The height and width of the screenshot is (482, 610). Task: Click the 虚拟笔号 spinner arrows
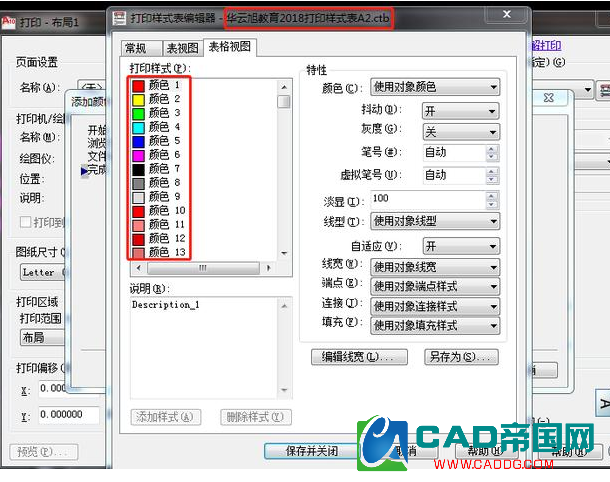492,175
